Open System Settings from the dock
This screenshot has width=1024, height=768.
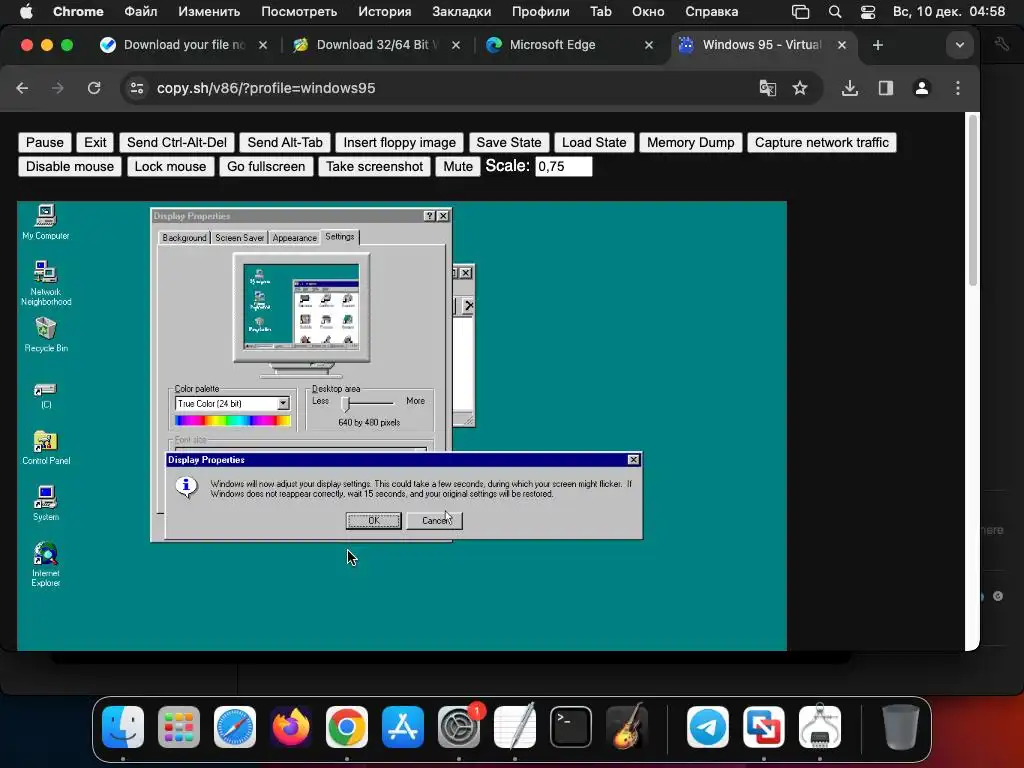tap(459, 726)
